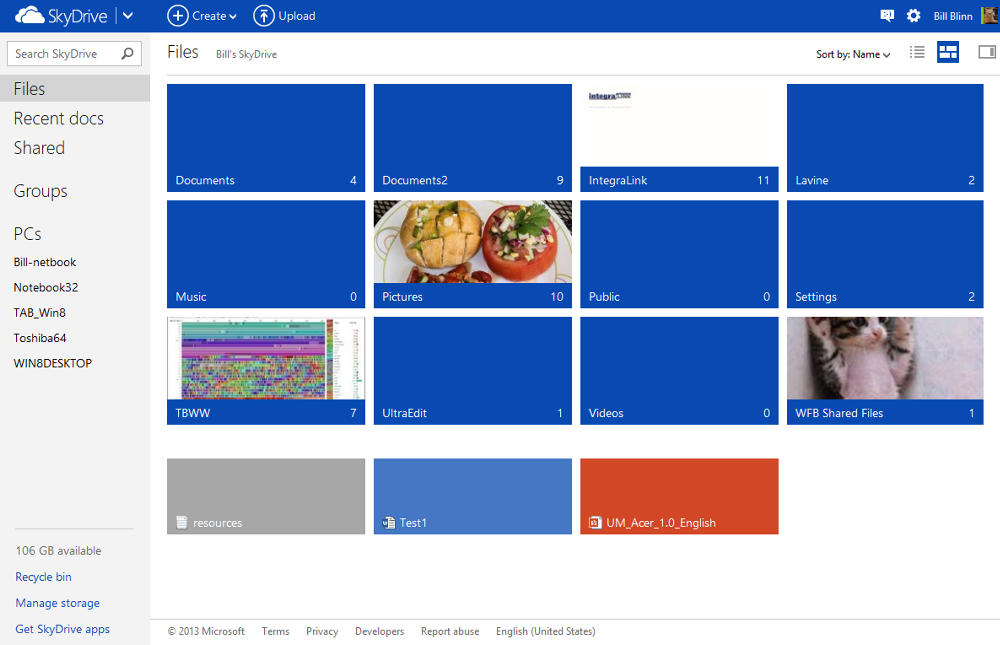Open the Documents folder tile

266,138
